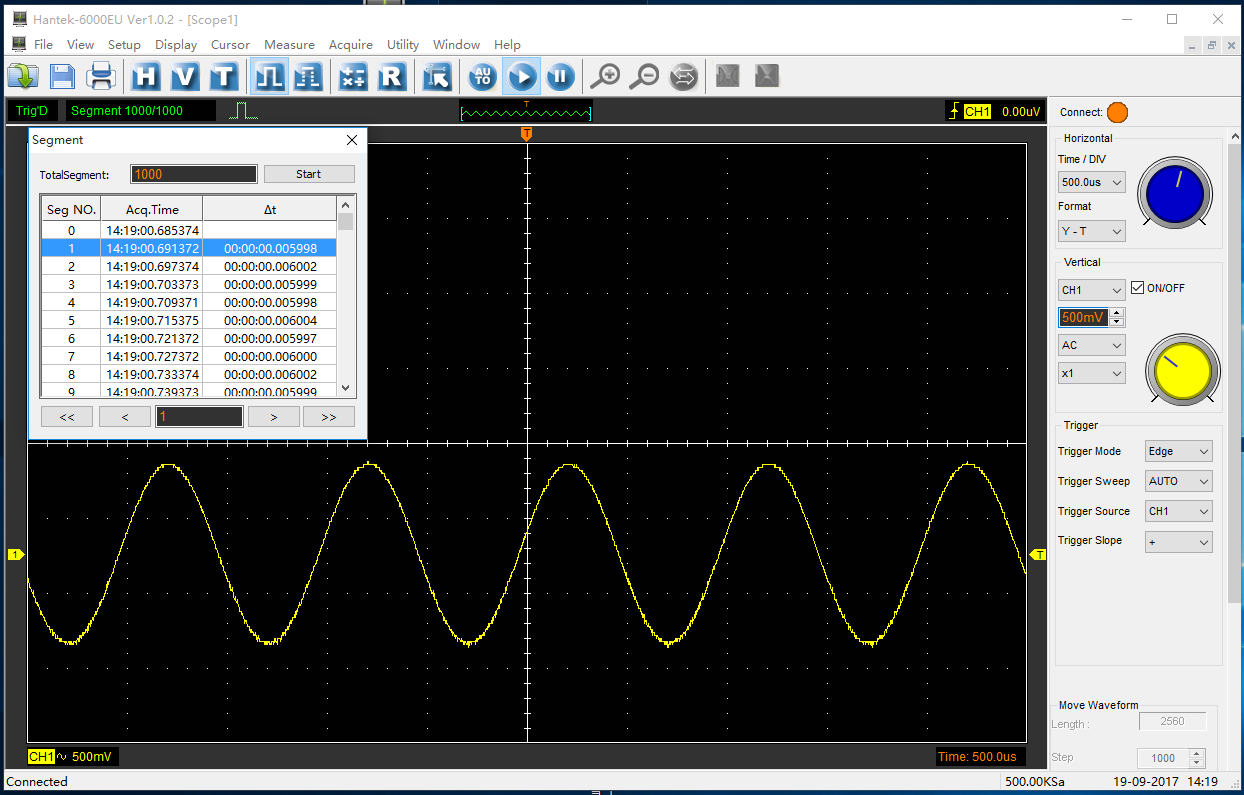The width and height of the screenshot is (1244, 795).
Task: Click the Start button in Segment dialog
Action: pos(308,174)
